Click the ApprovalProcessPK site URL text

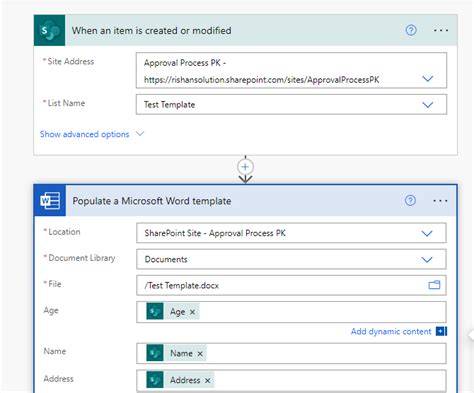tap(261, 80)
